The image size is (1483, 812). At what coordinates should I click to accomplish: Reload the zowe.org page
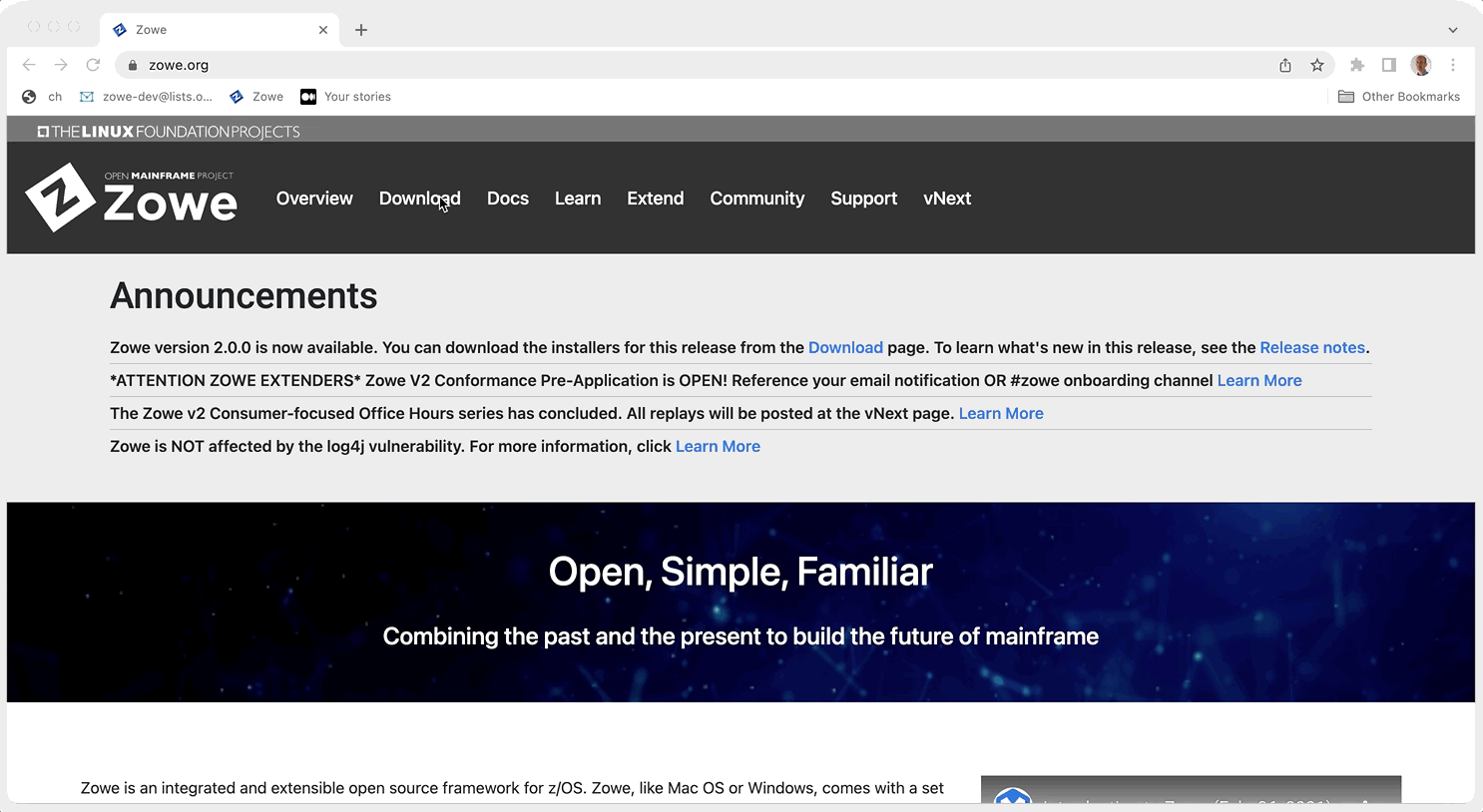click(x=93, y=65)
